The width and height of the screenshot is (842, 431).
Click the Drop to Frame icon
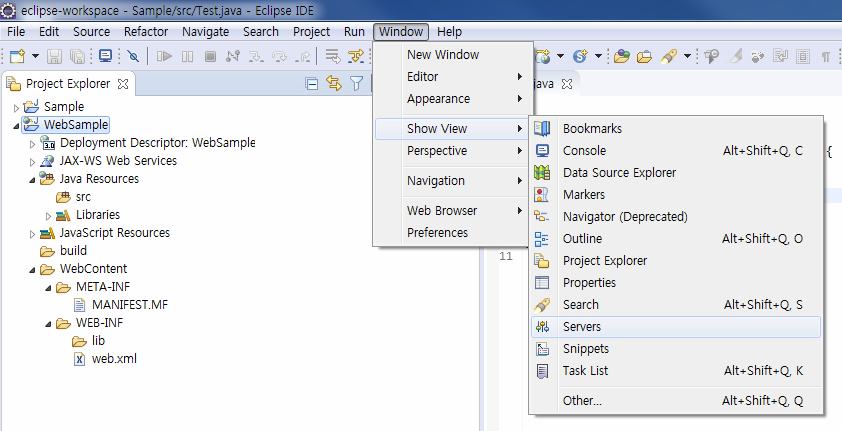(x=333, y=56)
